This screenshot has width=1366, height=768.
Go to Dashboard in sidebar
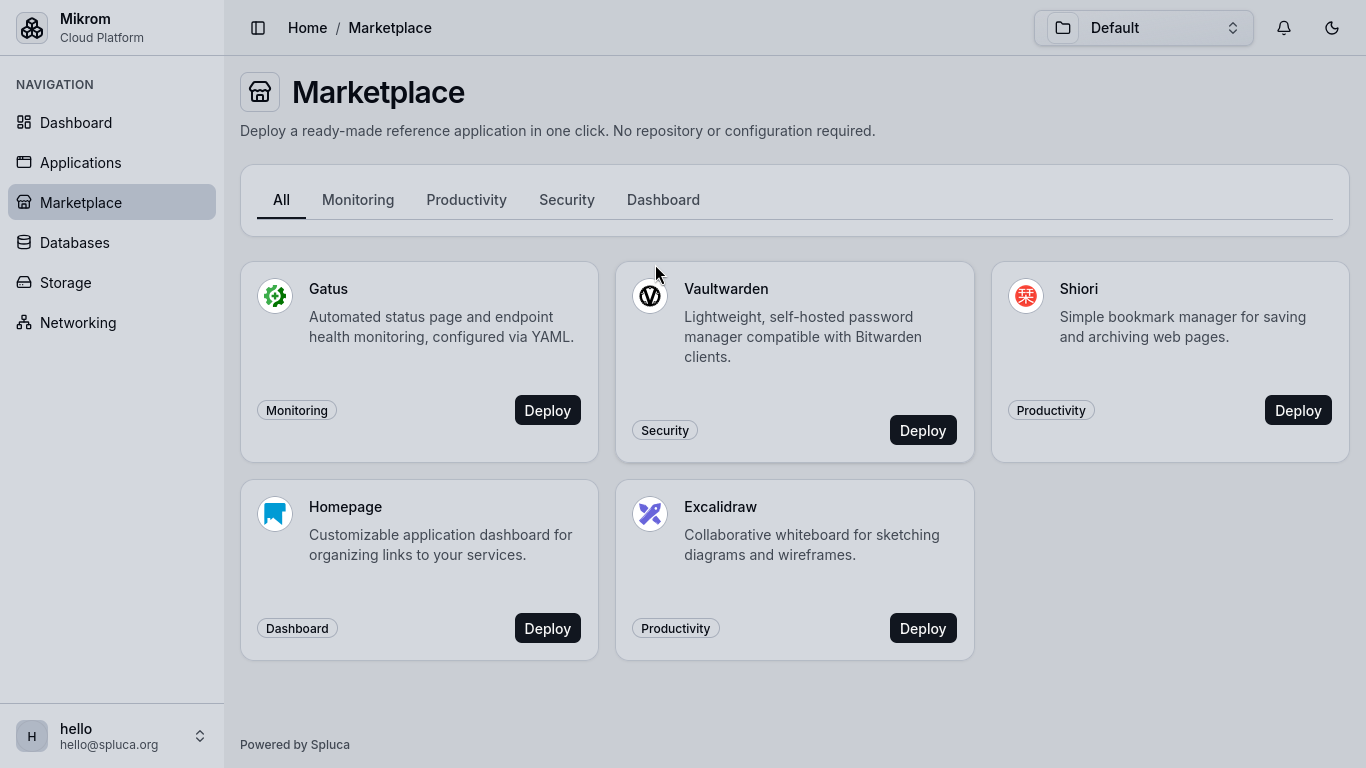pyautogui.click(x=112, y=122)
